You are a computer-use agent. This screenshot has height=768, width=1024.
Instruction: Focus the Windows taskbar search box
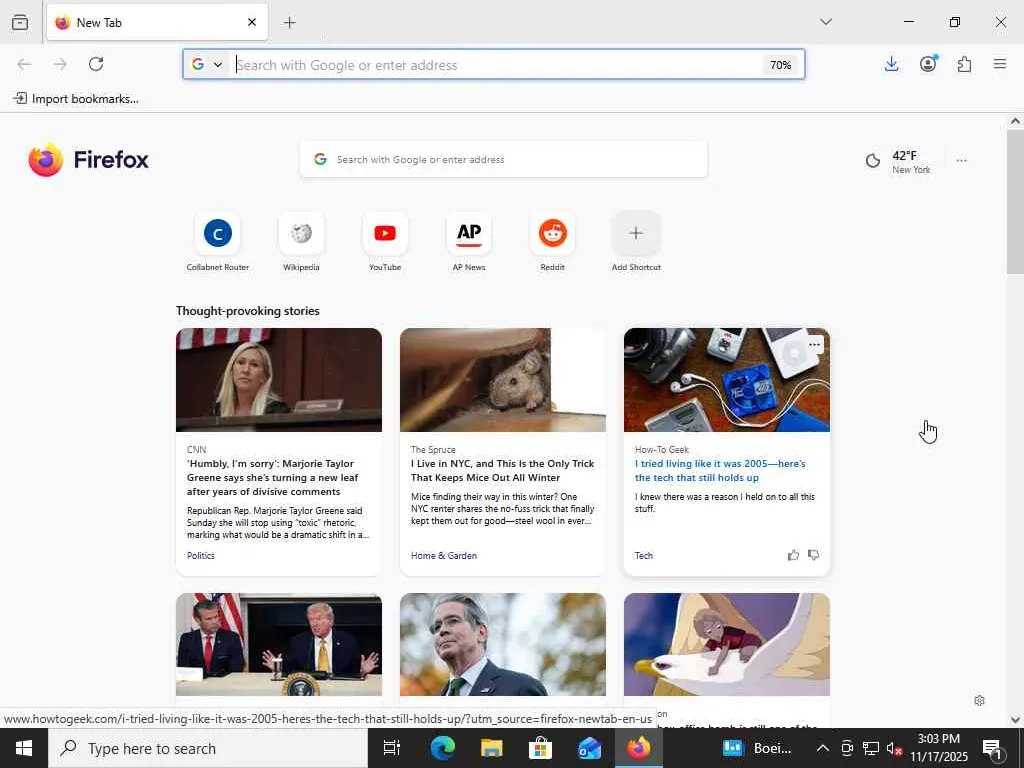point(208,748)
